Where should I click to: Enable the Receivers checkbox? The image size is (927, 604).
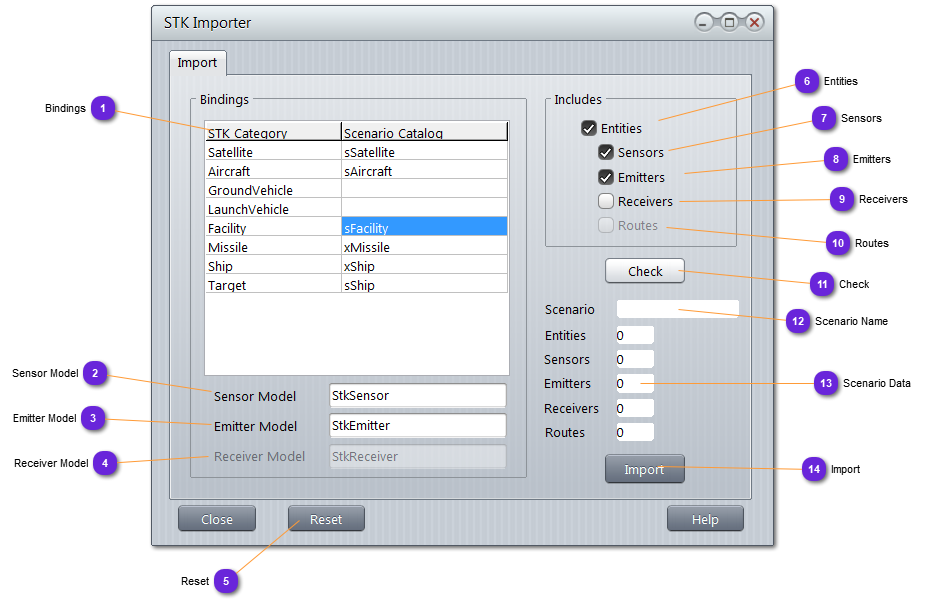606,201
